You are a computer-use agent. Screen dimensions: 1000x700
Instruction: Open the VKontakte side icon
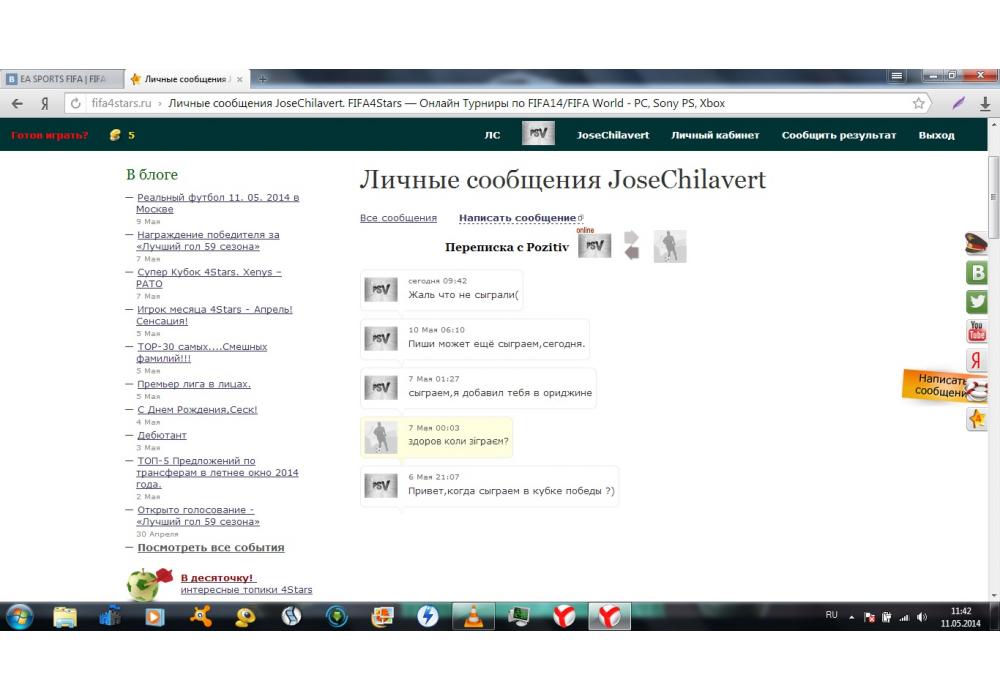click(976, 272)
